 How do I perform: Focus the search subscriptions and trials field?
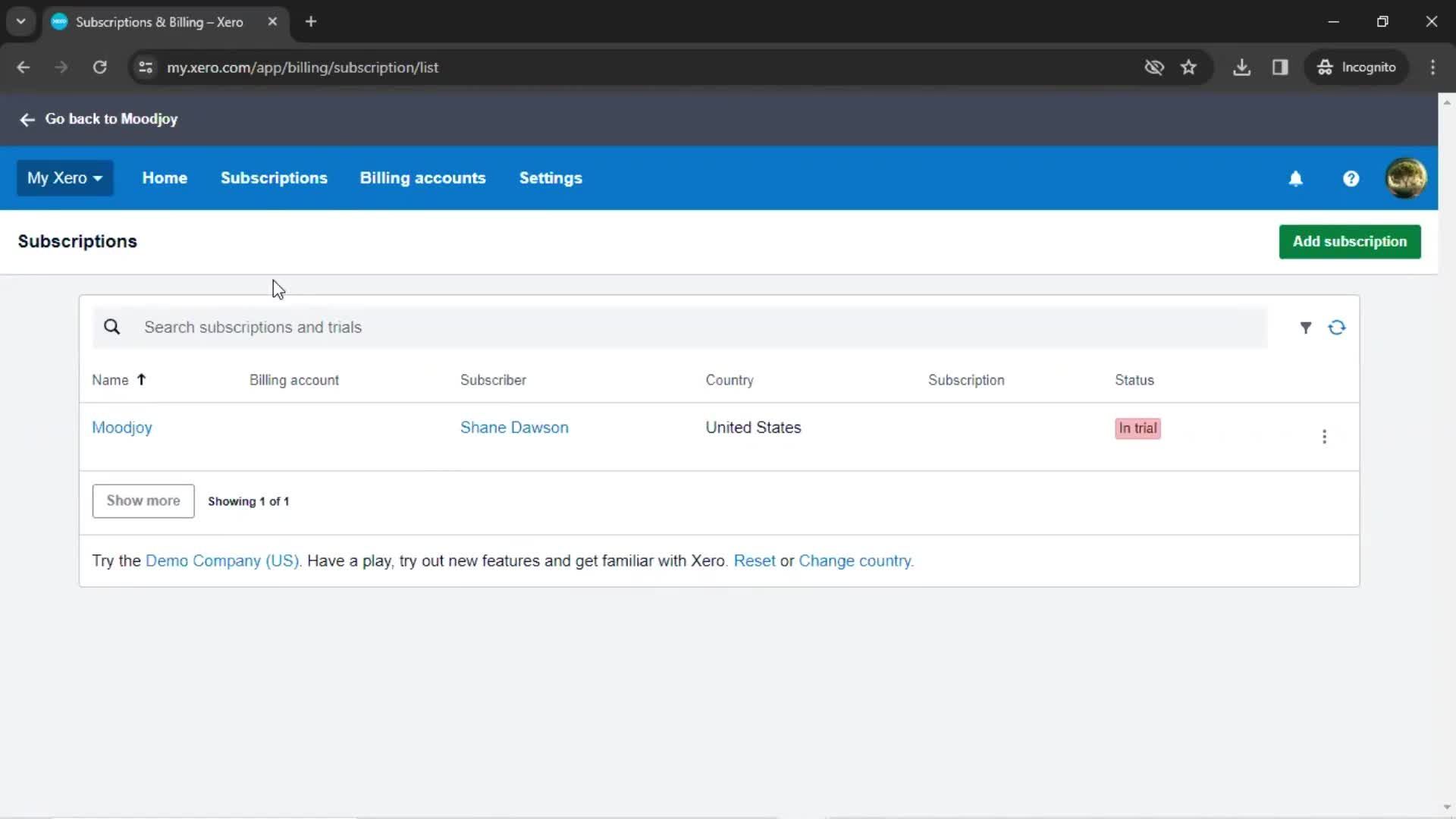(679, 328)
